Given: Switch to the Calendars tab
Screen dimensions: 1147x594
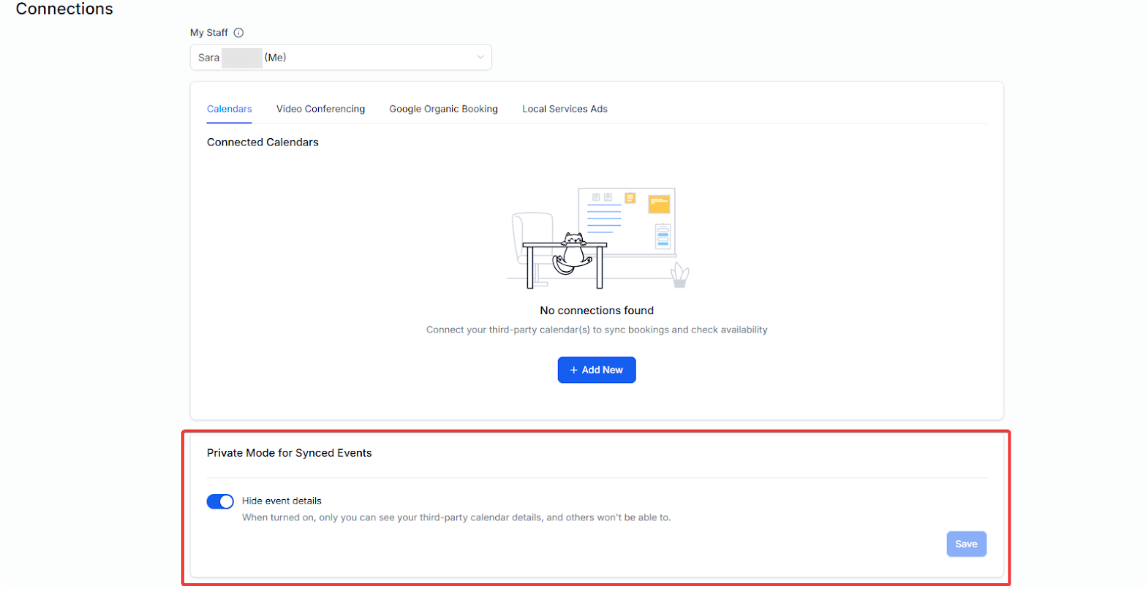Looking at the screenshot, I should (x=229, y=109).
